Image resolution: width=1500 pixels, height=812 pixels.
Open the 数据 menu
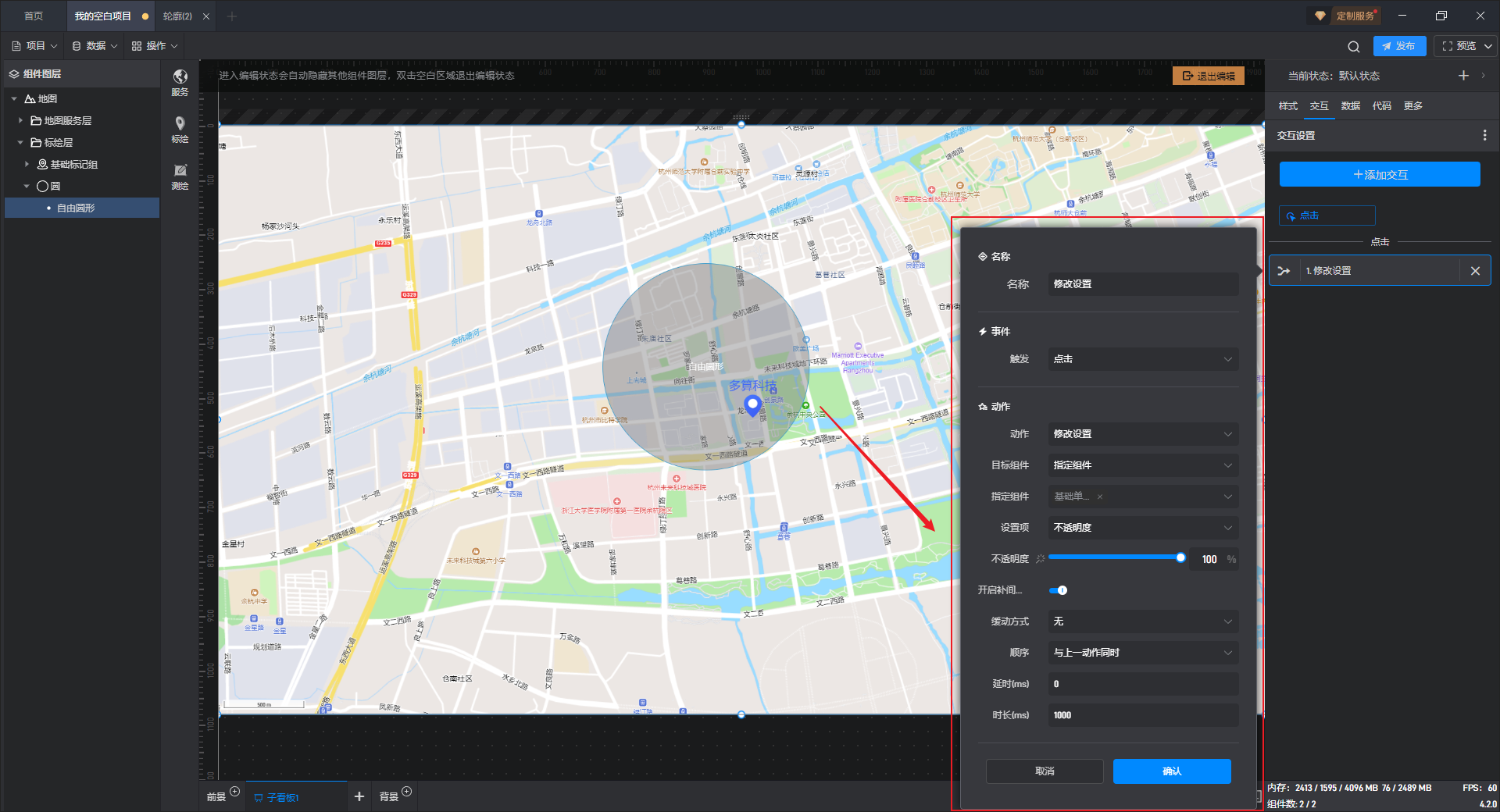pyautogui.click(x=95, y=46)
